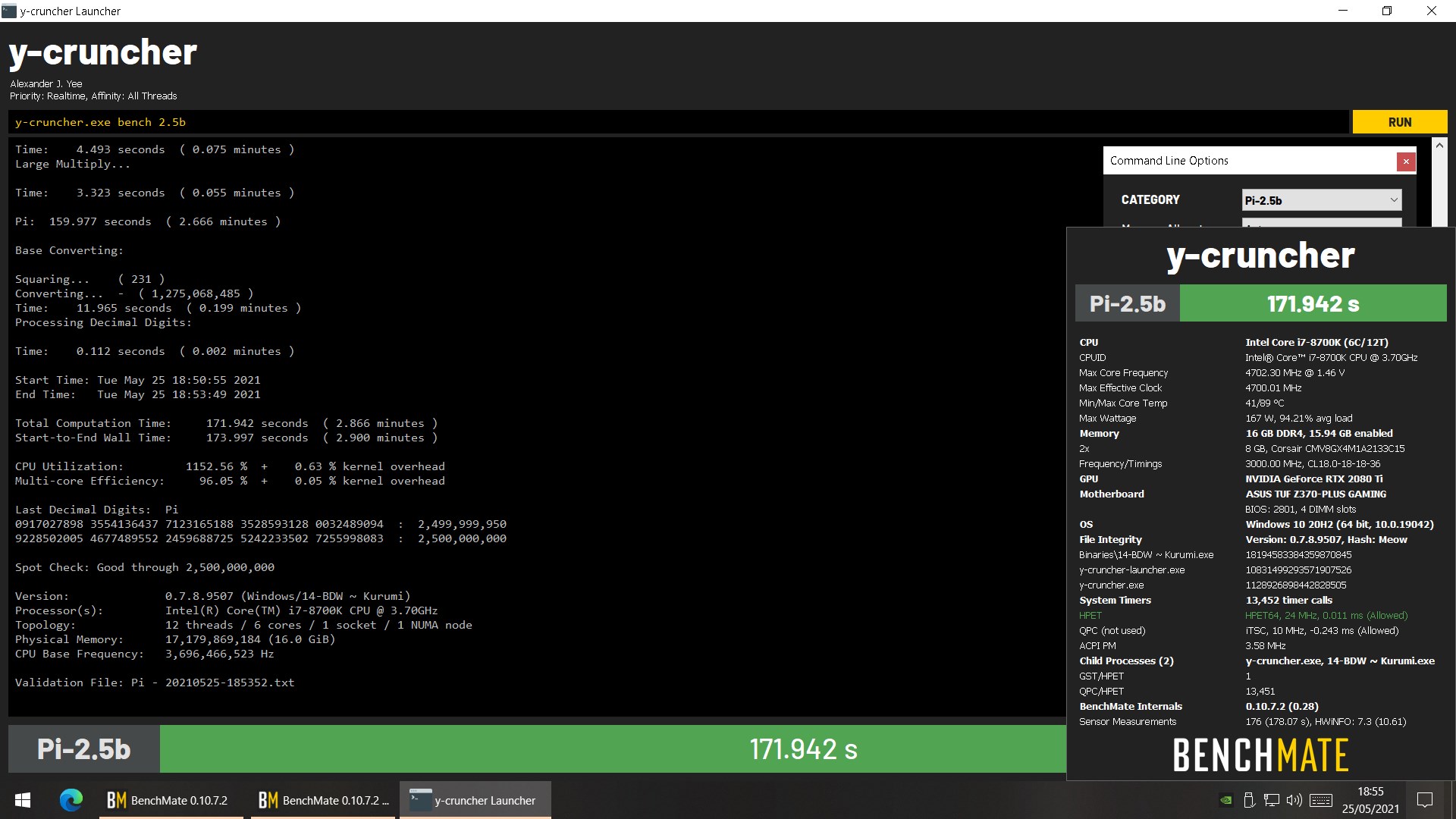Click the Priority: Realtime, Affinity: All Threads text
Image resolution: width=1456 pixels, height=819 pixels.
click(93, 96)
